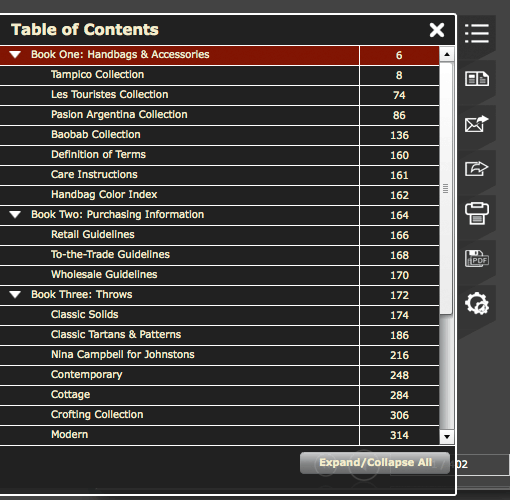Click the share arrow icon
The image size is (510, 500).
[477, 168]
